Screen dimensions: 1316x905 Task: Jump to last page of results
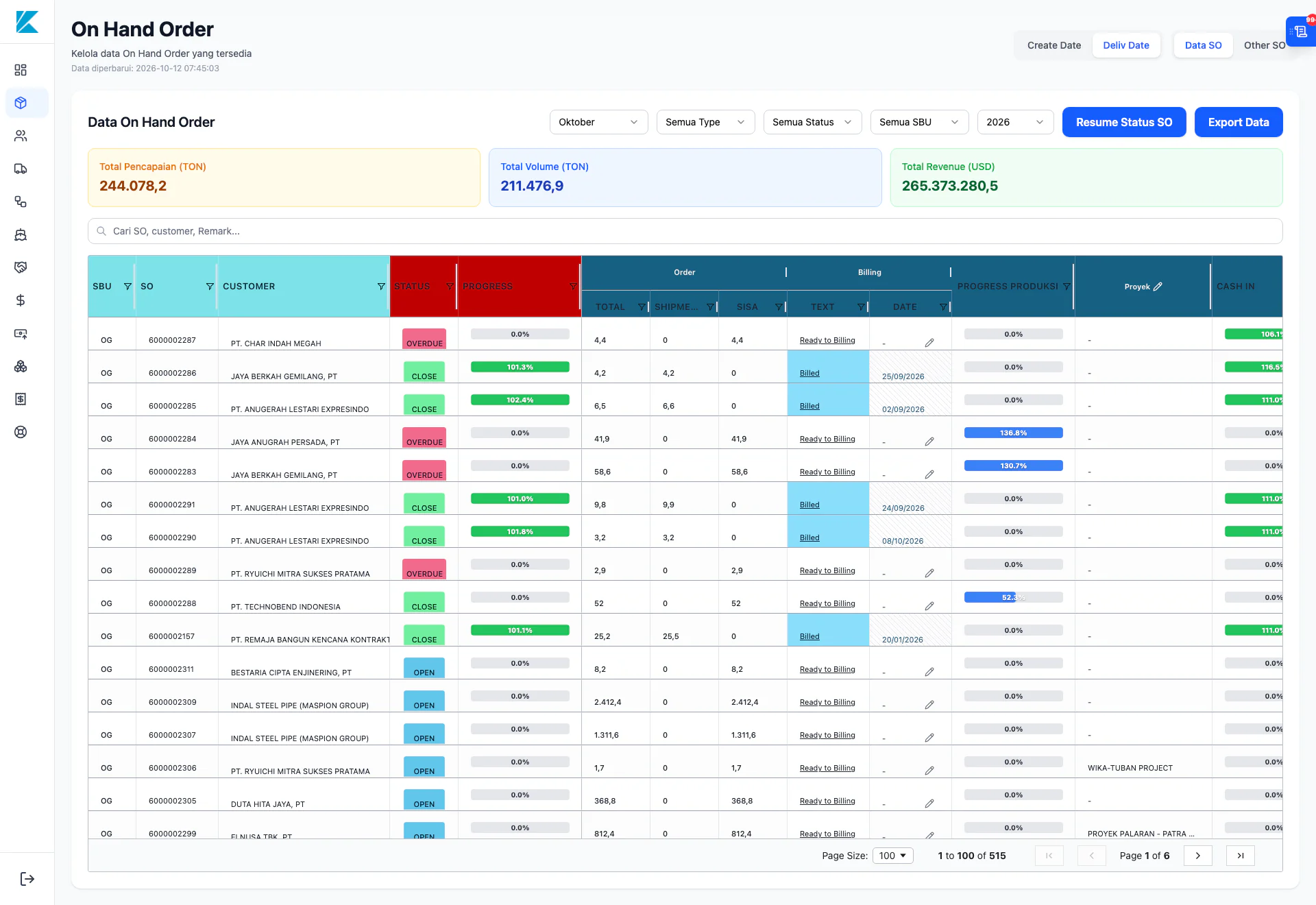click(x=1241, y=856)
